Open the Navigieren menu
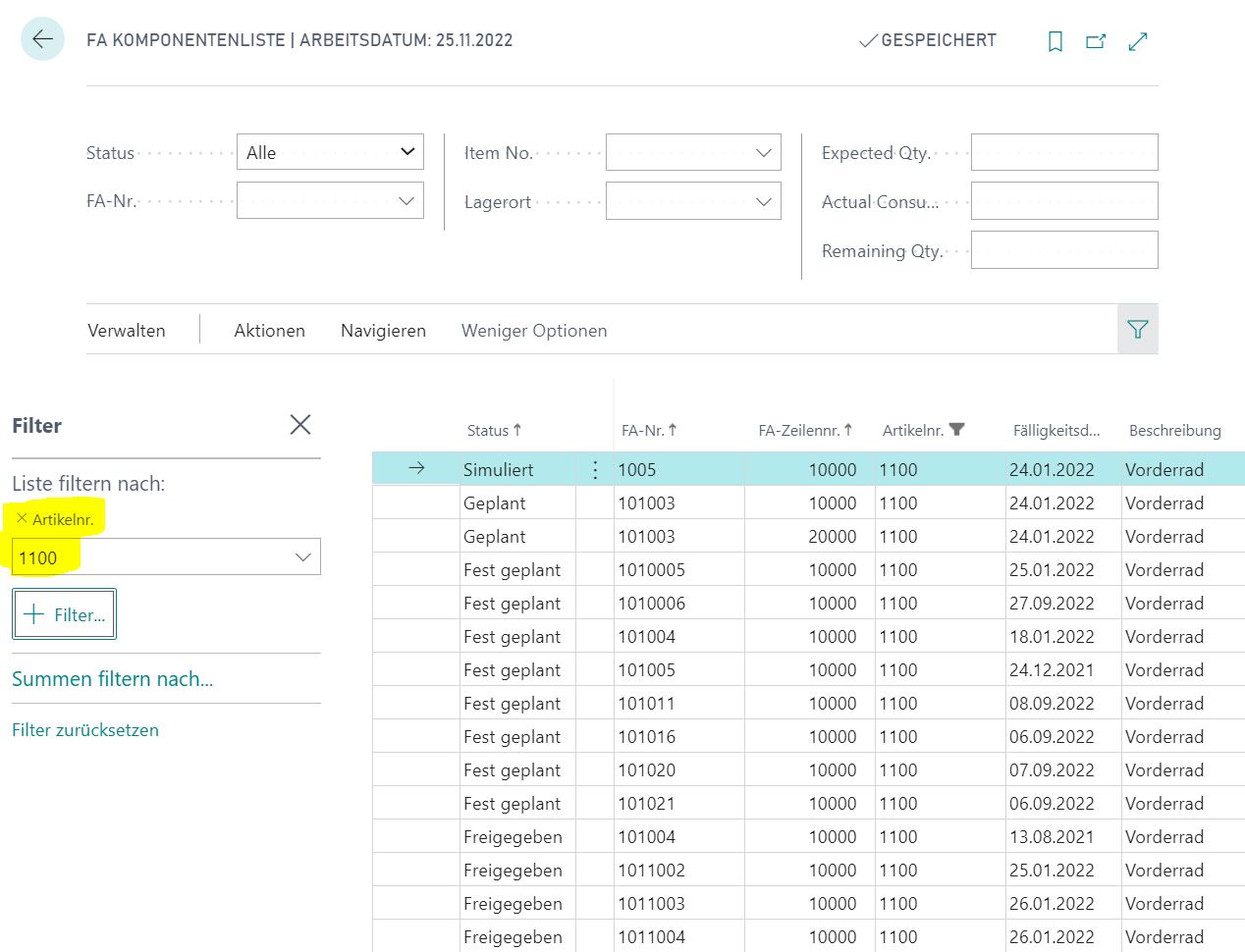This screenshot has width=1245, height=952. pyautogui.click(x=383, y=331)
